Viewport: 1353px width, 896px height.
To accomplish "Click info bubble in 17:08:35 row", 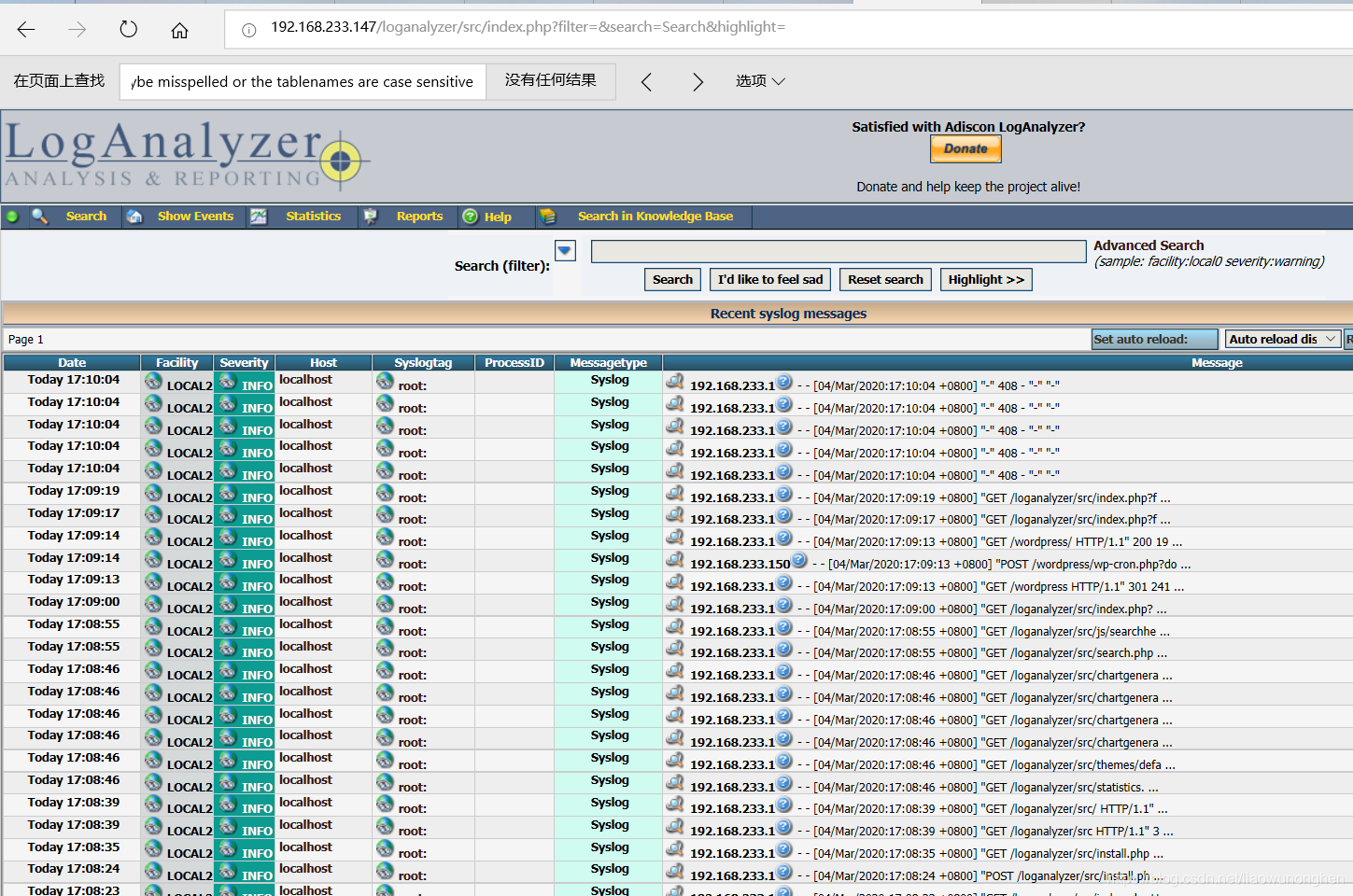I will pos(784,850).
